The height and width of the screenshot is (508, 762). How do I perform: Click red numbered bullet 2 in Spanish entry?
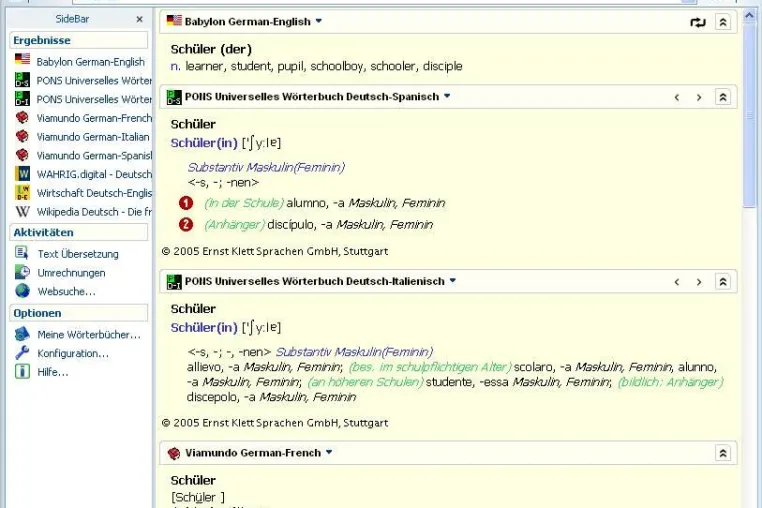pos(186,224)
